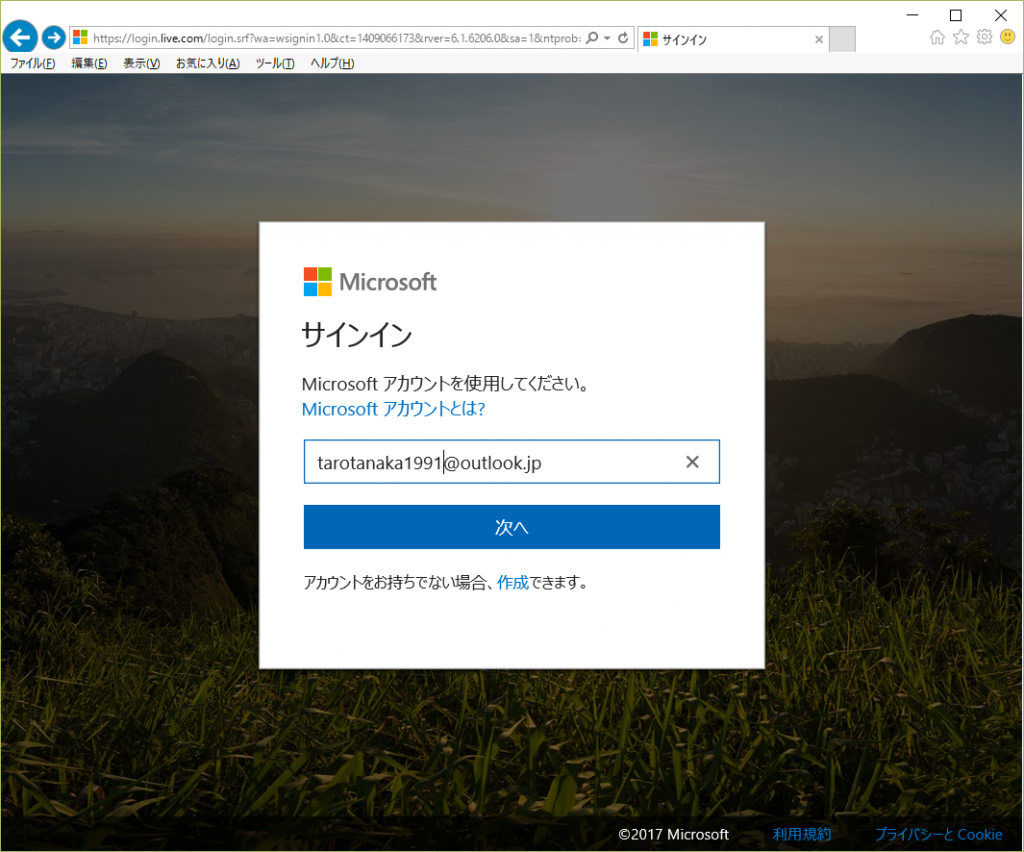Open Favorites star icon
Viewport: 1024px width, 852px height.
961,37
